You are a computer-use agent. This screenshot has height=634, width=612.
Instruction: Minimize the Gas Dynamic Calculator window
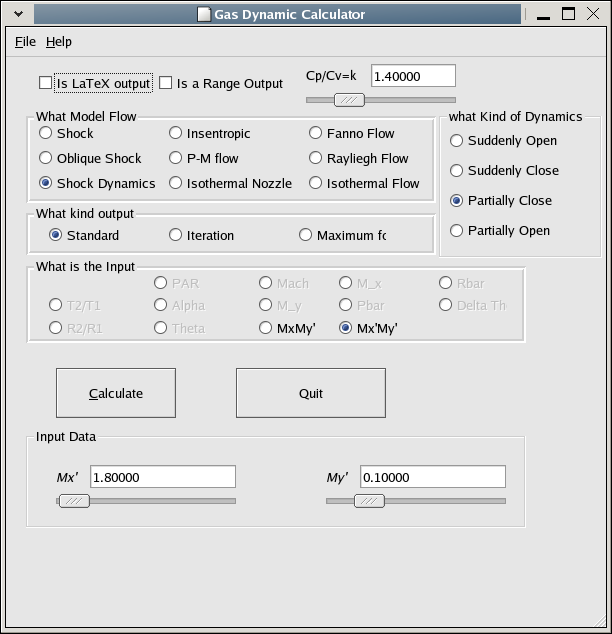tap(543, 15)
